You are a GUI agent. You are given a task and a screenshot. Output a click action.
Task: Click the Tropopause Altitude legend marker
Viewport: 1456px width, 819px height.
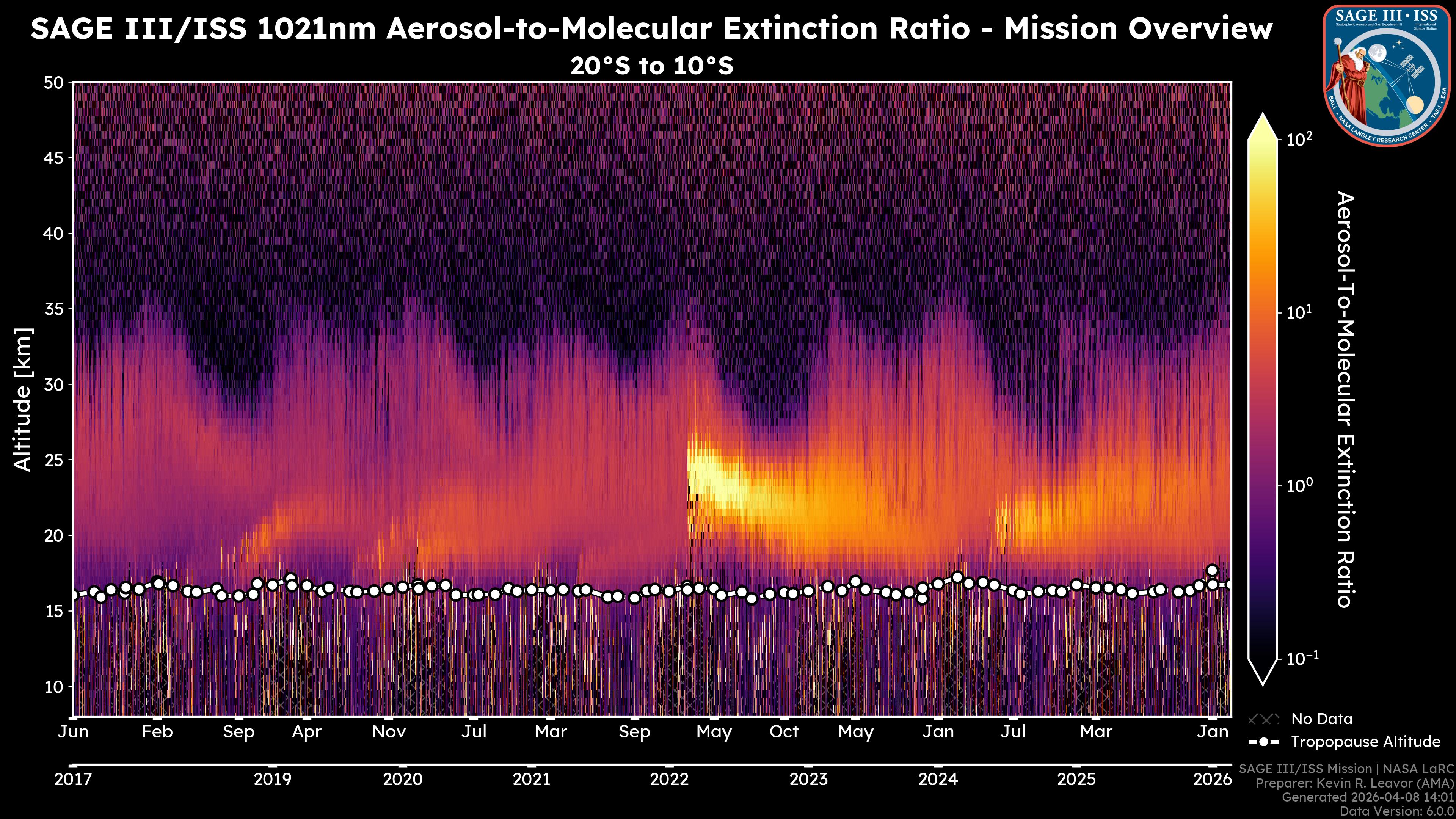(1264, 742)
